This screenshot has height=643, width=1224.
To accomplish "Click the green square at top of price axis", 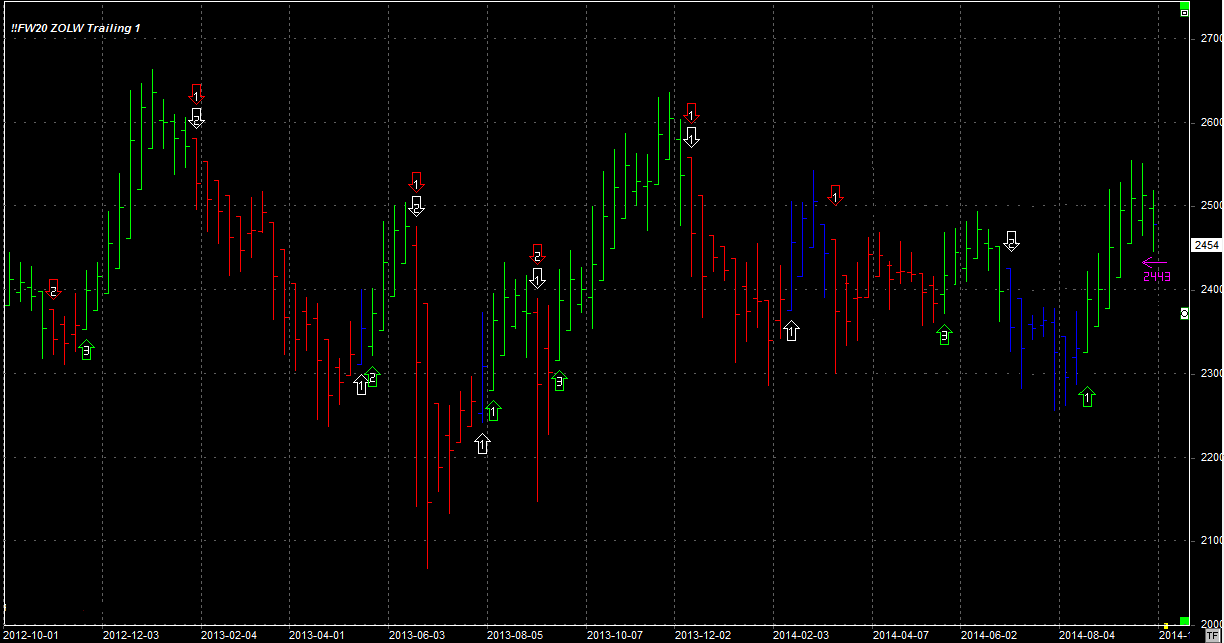I will [x=1185, y=12].
